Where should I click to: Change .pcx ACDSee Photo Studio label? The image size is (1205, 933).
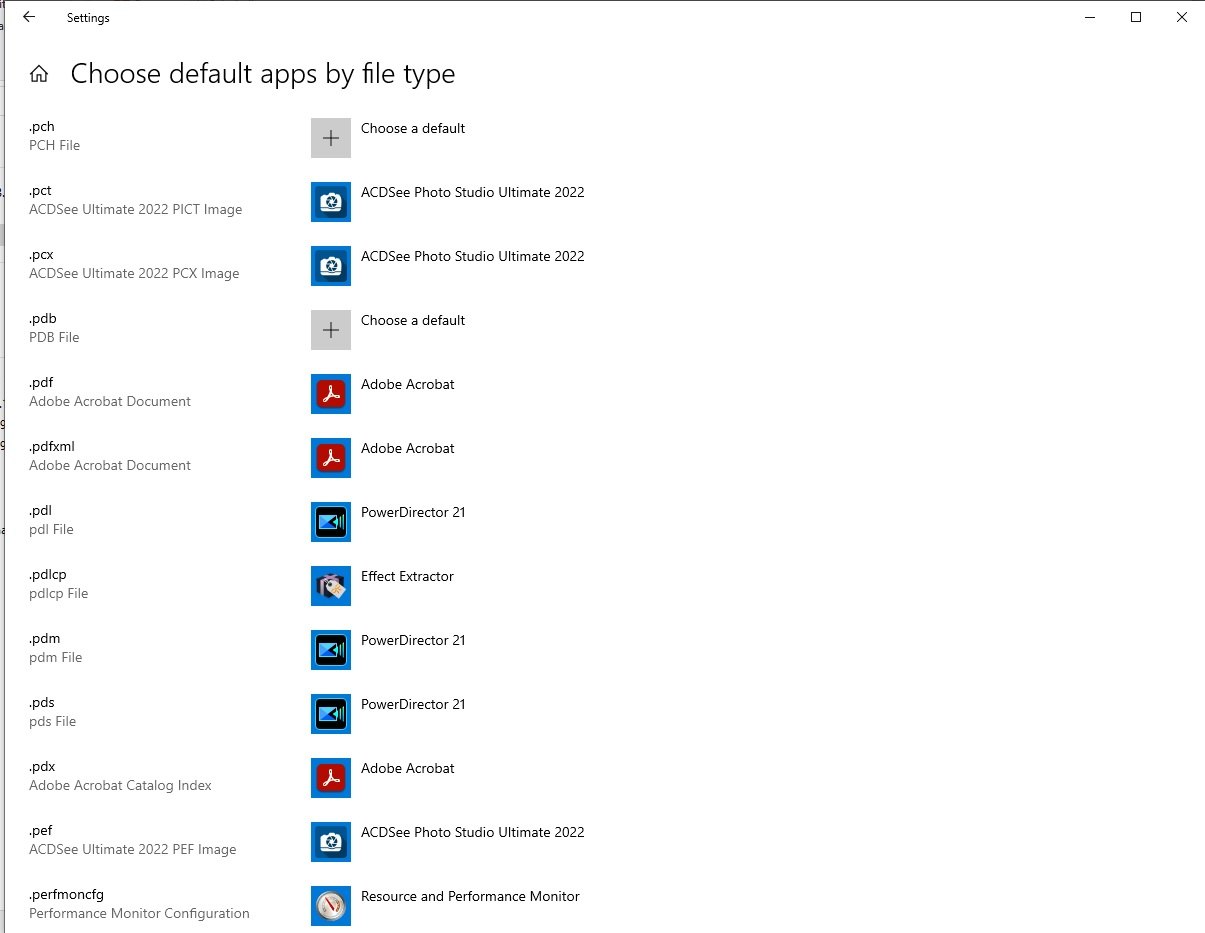point(473,256)
